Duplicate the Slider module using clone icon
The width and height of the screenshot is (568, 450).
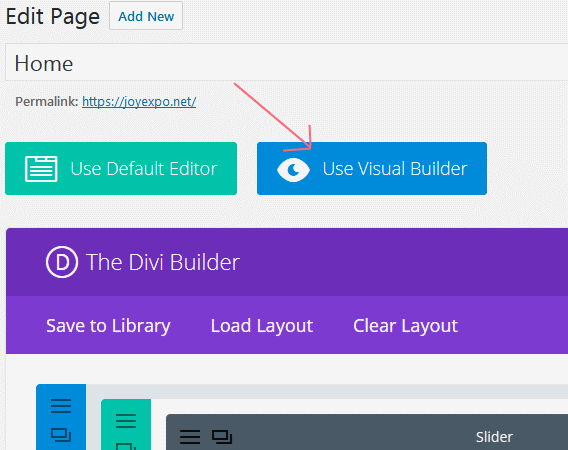[x=222, y=437]
